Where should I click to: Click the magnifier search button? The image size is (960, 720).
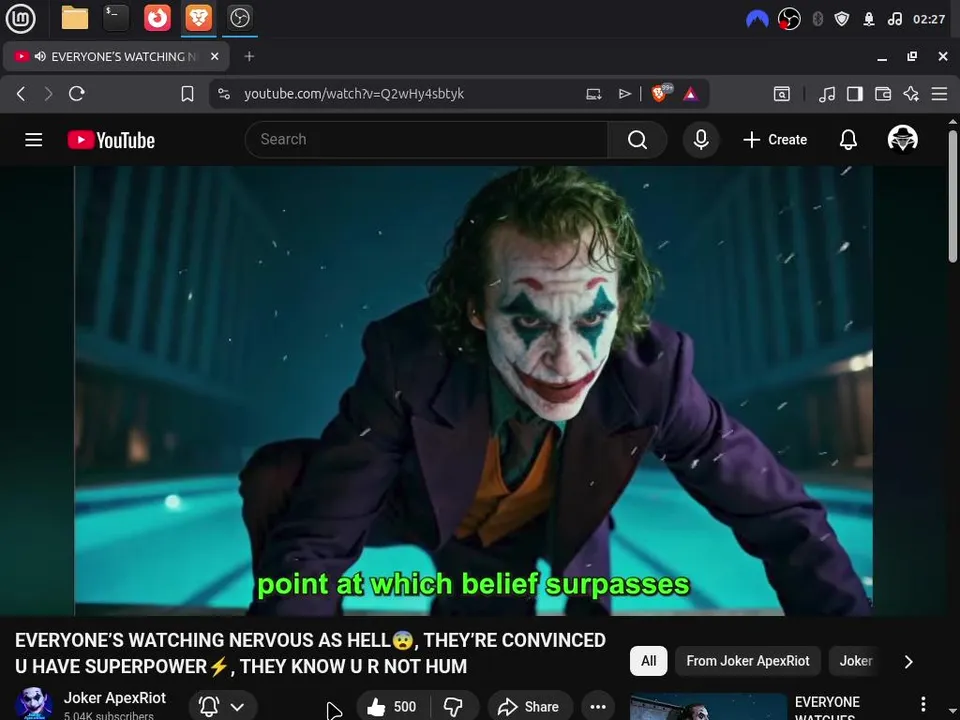tap(637, 140)
